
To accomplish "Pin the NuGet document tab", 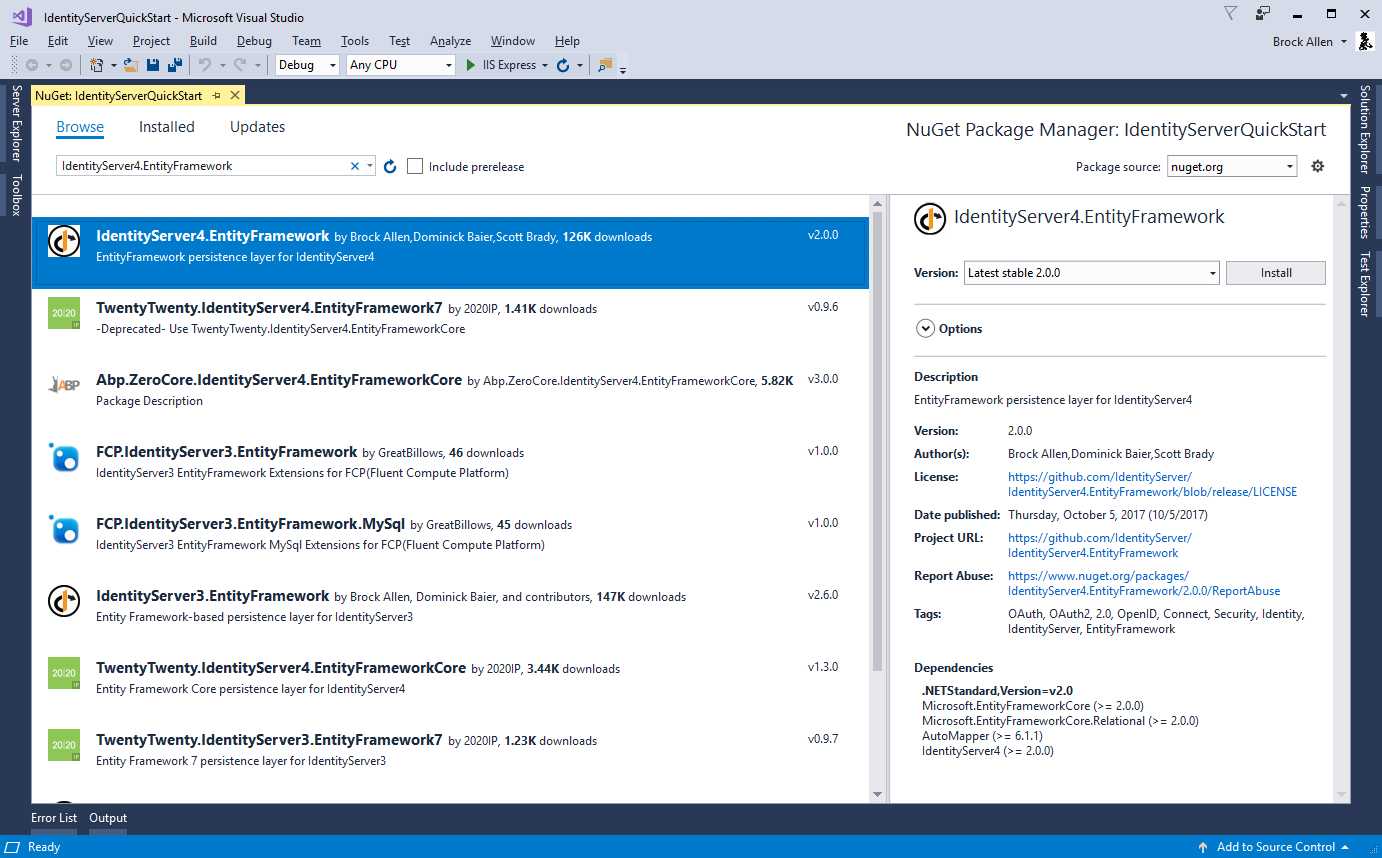I will (x=216, y=95).
